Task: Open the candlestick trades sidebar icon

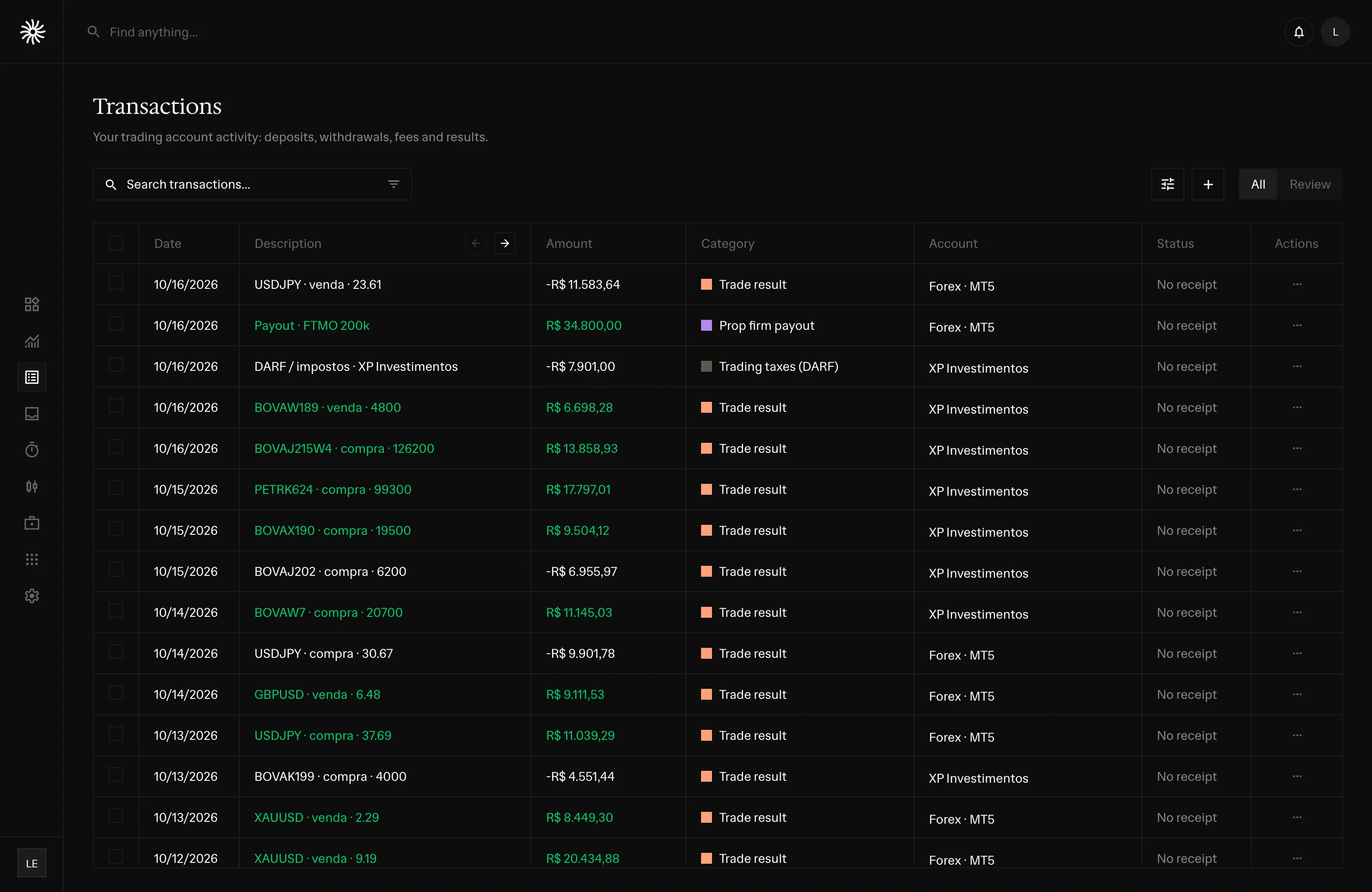Action: click(x=32, y=487)
